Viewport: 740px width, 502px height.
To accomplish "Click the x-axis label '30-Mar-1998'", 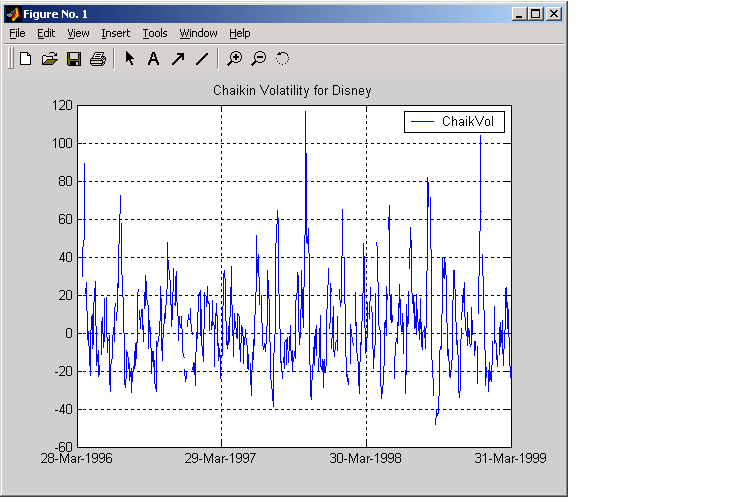I will (365, 458).
